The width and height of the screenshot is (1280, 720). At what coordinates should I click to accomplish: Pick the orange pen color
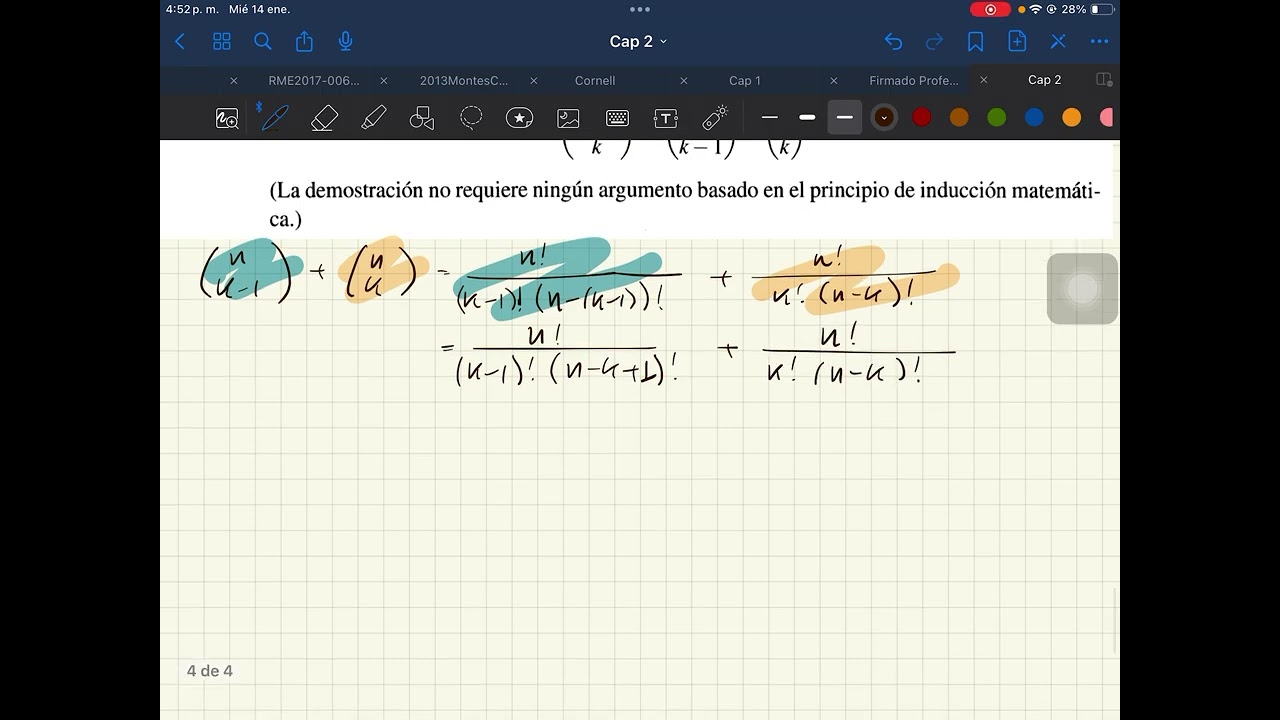click(x=1072, y=118)
